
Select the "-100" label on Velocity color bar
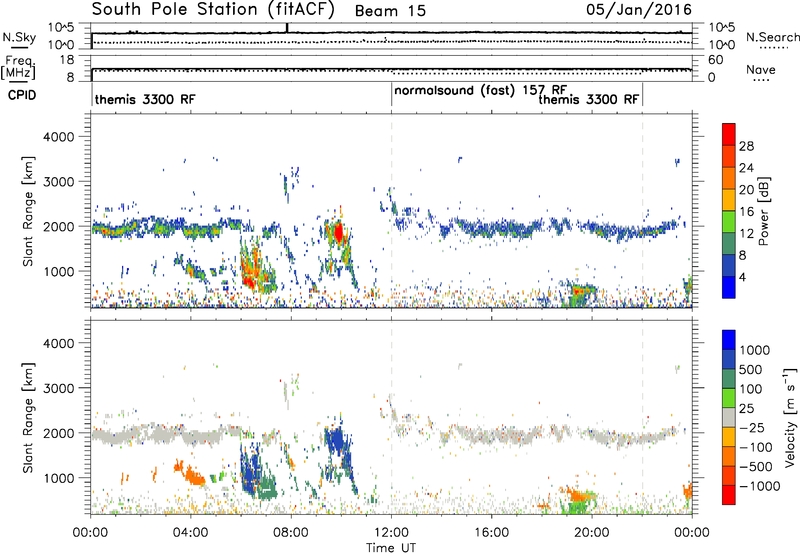[756, 447]
